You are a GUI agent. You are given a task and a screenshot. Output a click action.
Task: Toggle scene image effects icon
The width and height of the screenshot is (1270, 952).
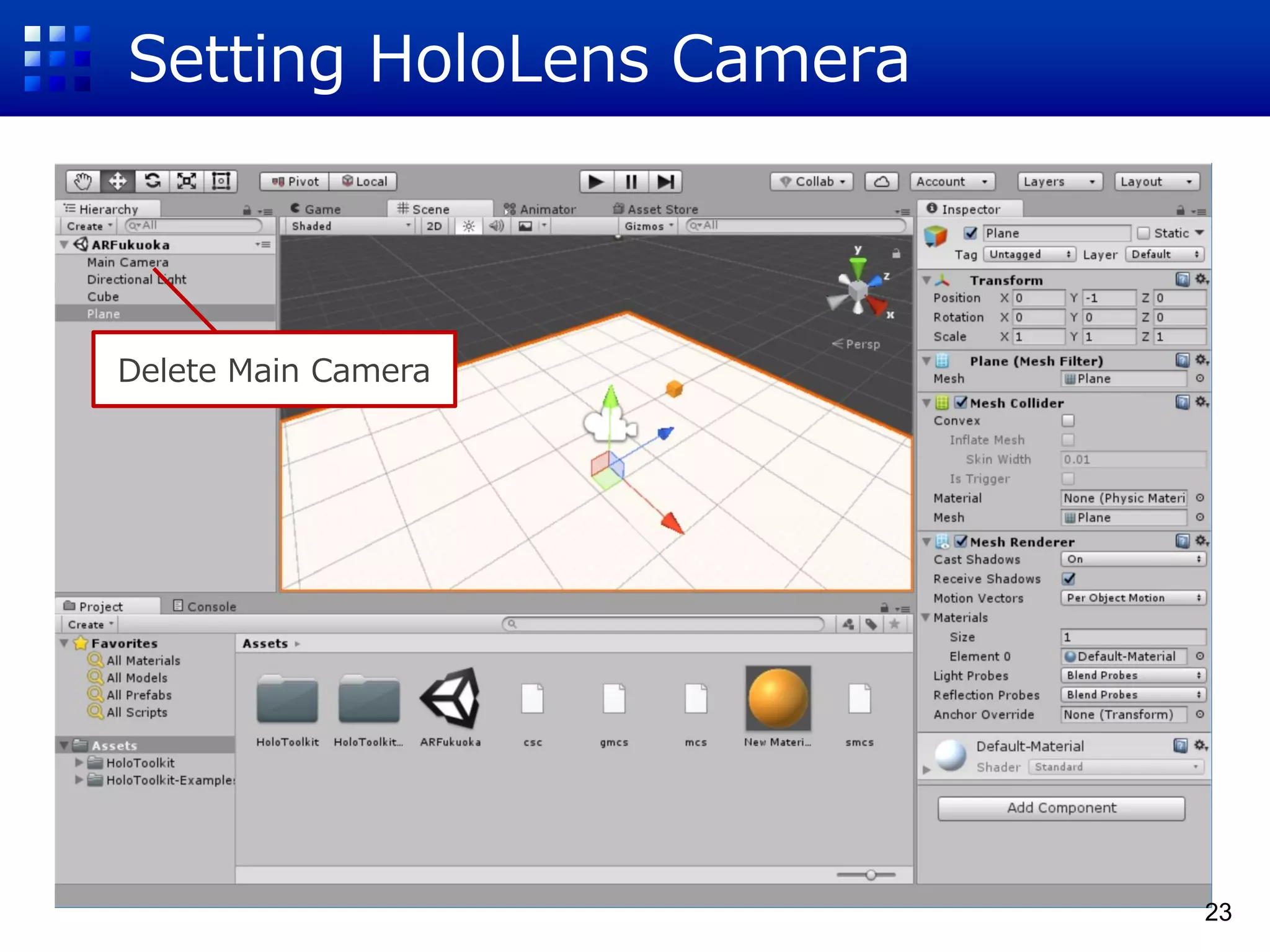click(525, 226)
